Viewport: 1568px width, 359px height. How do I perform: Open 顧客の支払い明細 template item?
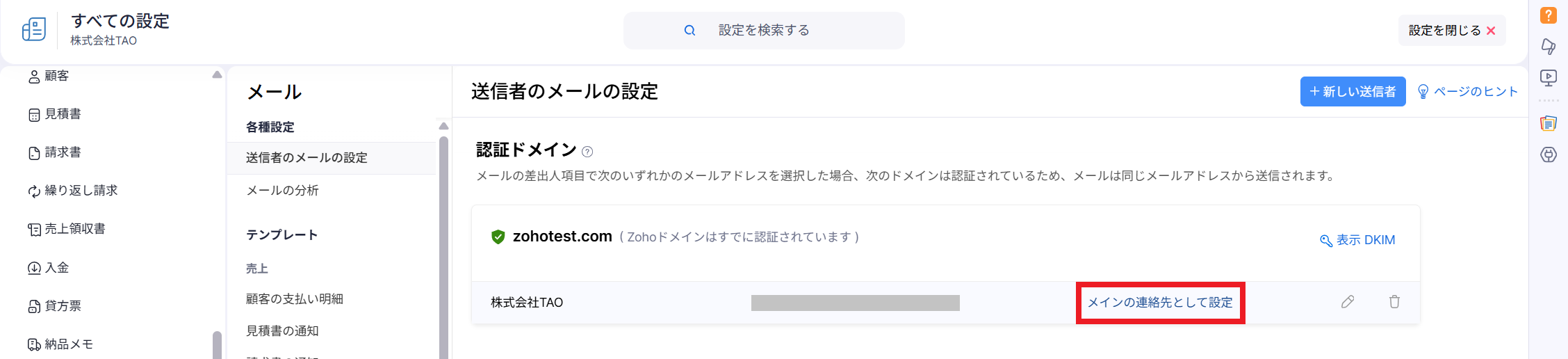pyautogui.click(x=295, y=299)
